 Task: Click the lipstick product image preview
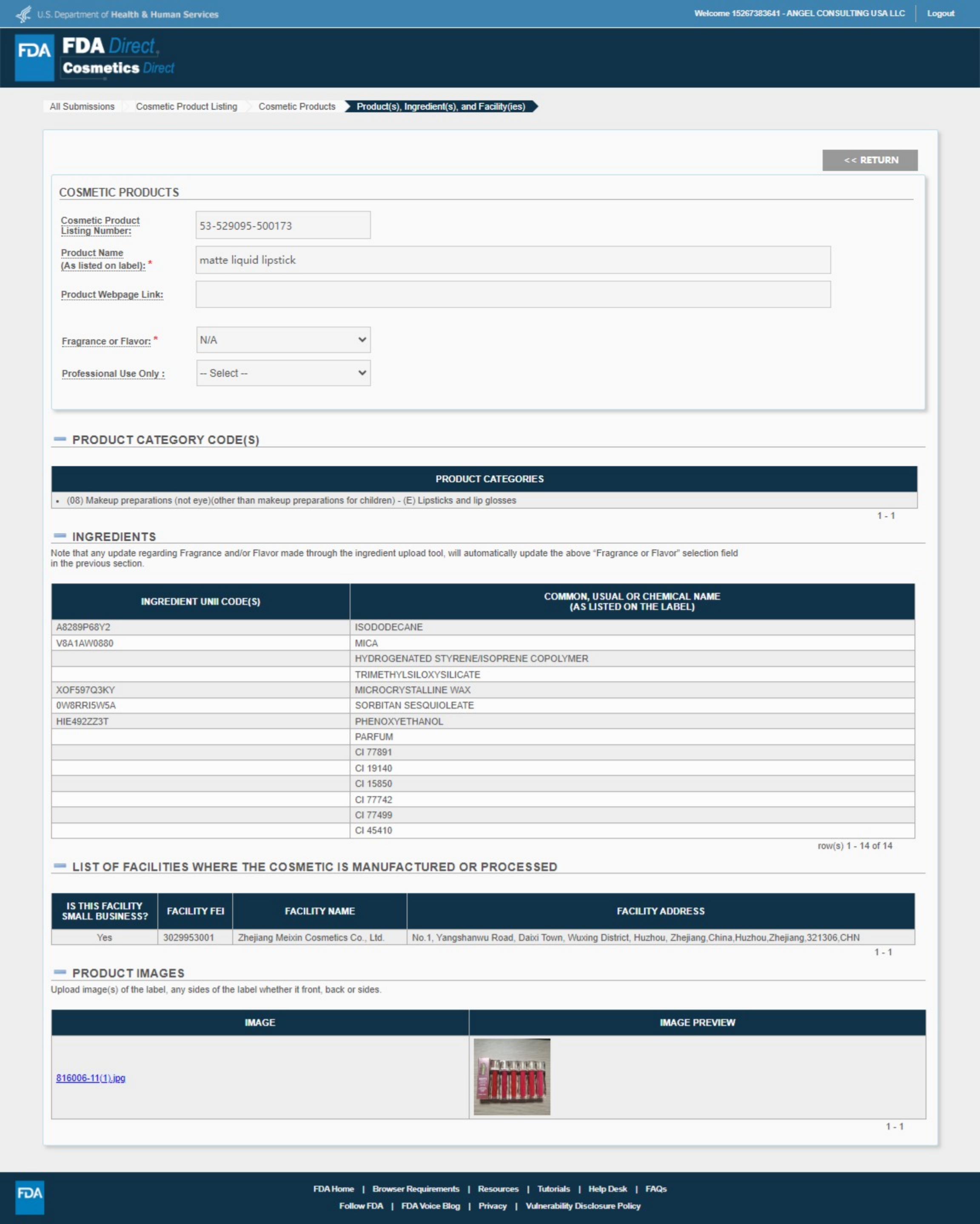pyautogui.click(x=512, y=1076)
